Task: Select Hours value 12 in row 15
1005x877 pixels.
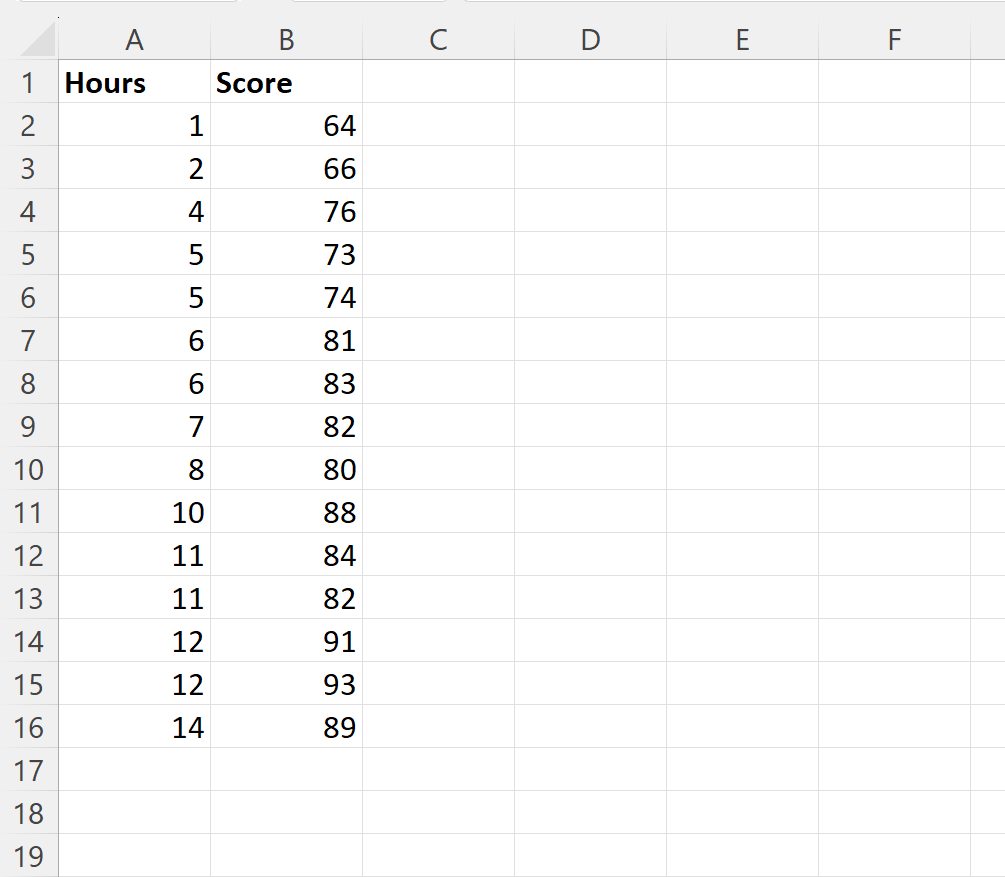Action: pos(135,683)
